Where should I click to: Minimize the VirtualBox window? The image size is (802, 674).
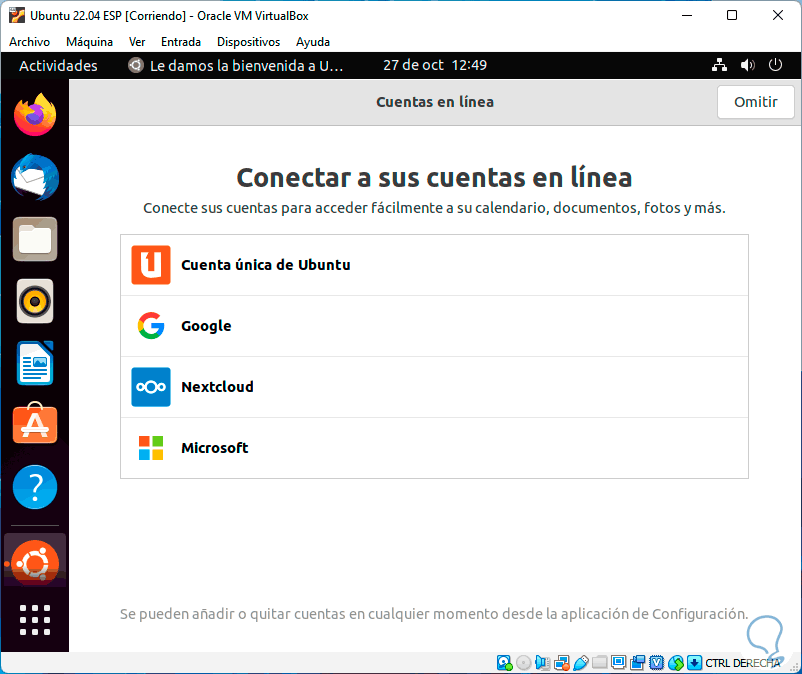(x=687, y=15)
